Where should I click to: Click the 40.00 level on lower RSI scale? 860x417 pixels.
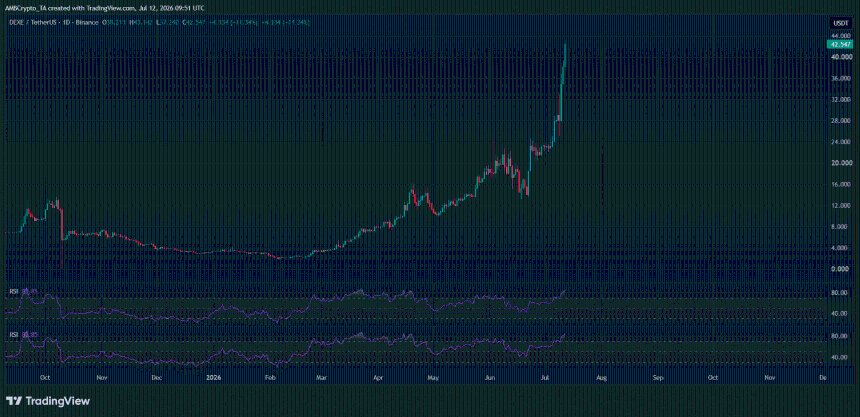839,357
